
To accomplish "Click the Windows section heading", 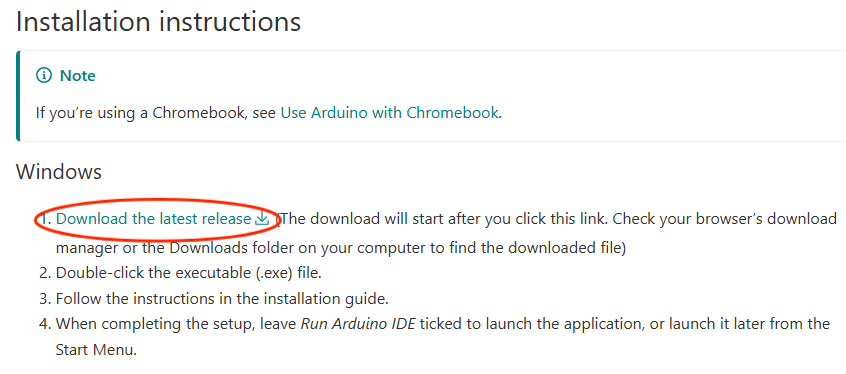I will point(59,172).
